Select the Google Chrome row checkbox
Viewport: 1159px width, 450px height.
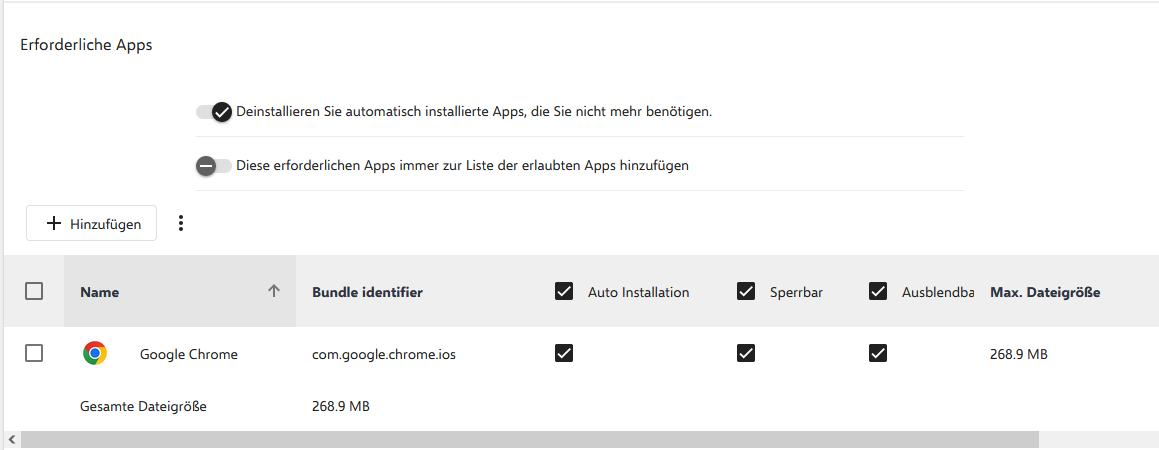pos(34,353)
